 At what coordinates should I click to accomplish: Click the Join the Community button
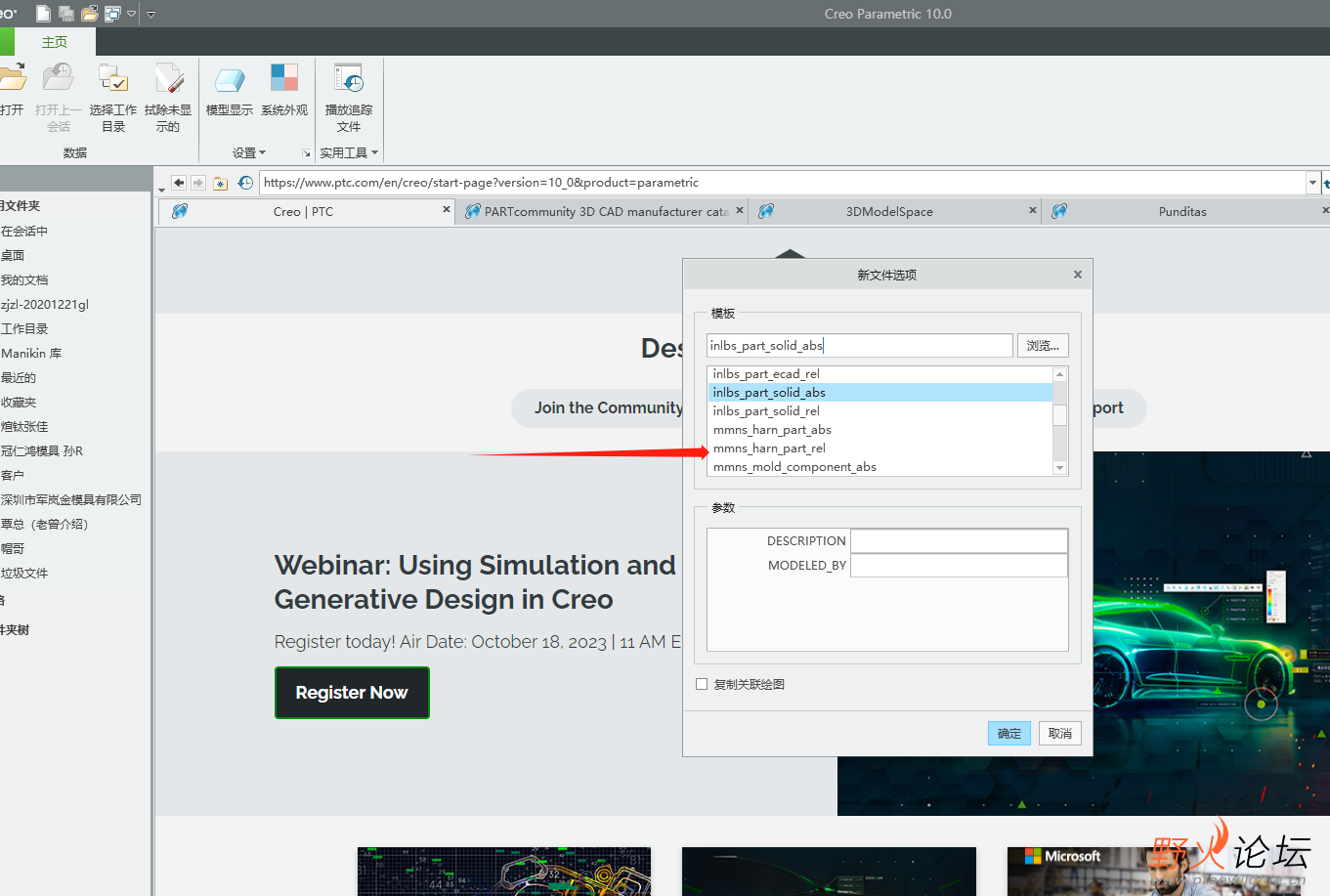tap(608, 407)
